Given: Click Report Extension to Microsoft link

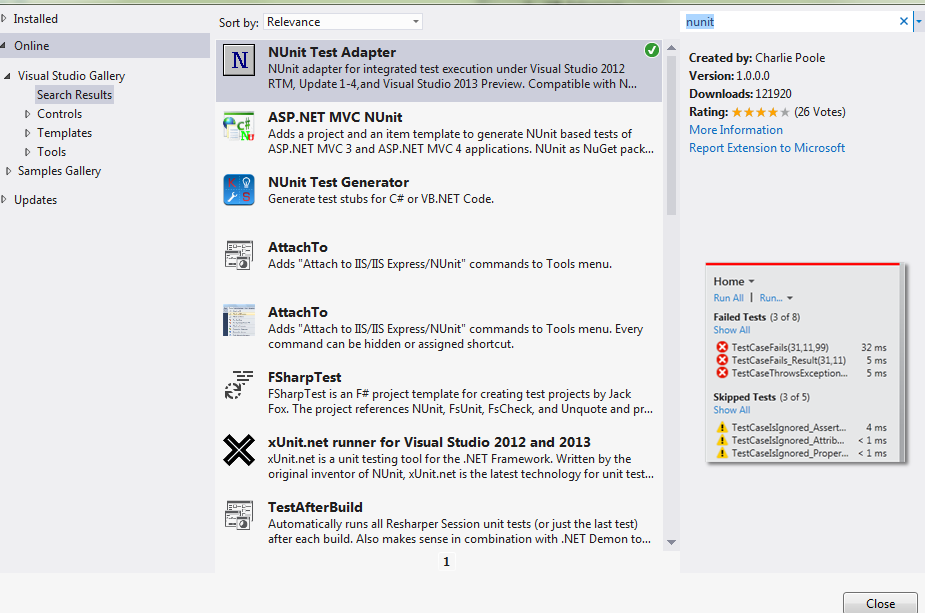Looking at the screenshot, I should tap(767, 147).
